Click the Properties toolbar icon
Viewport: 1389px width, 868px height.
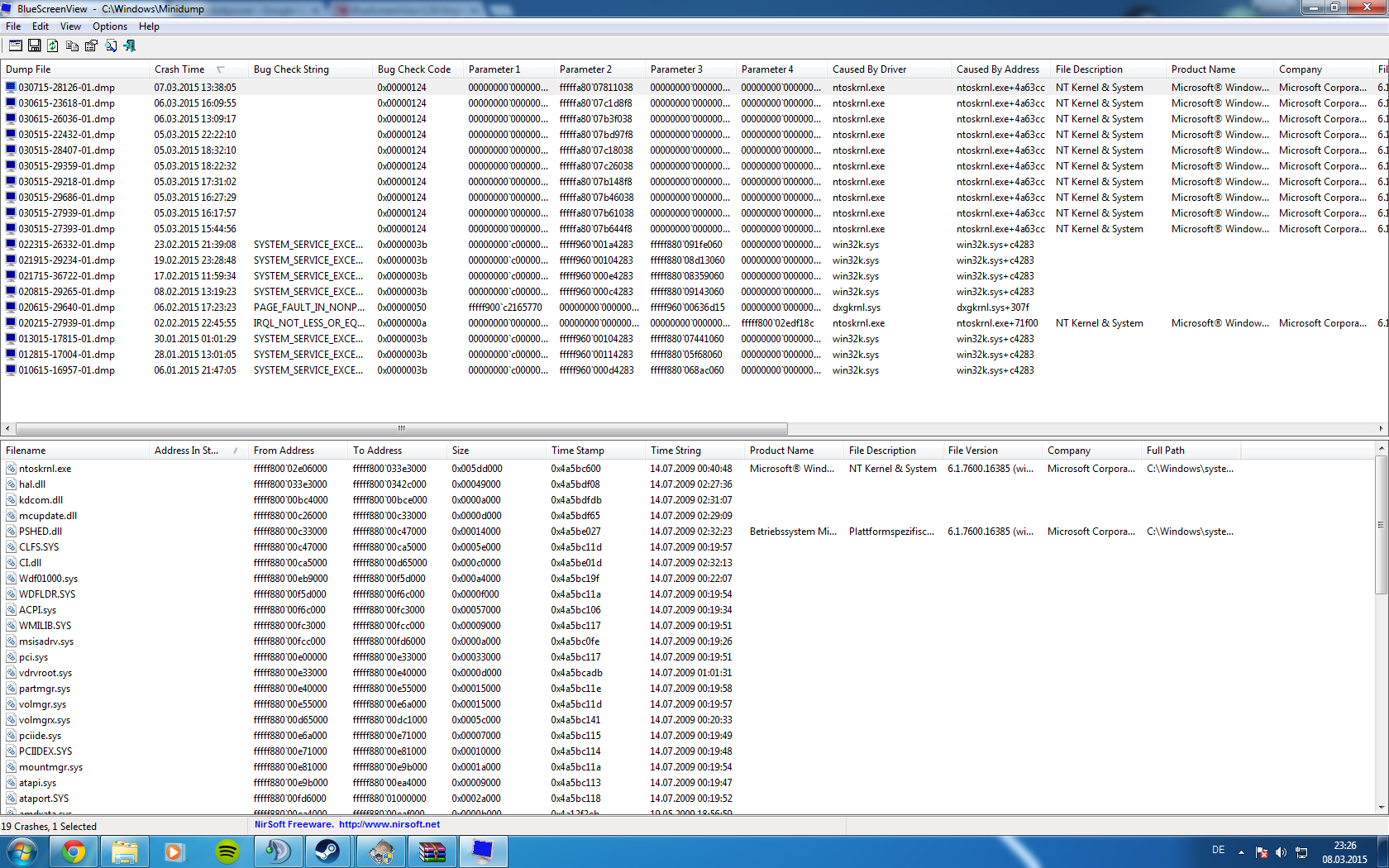tap(91, 45)
